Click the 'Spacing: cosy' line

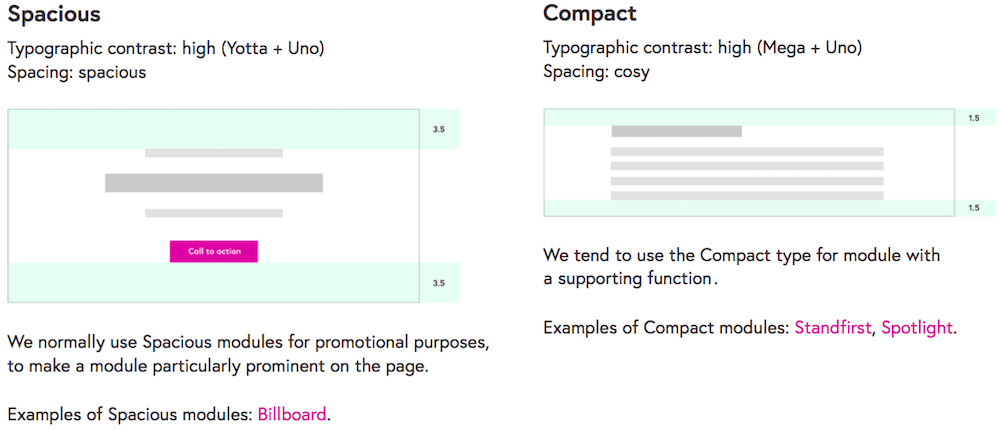point(596,72)
